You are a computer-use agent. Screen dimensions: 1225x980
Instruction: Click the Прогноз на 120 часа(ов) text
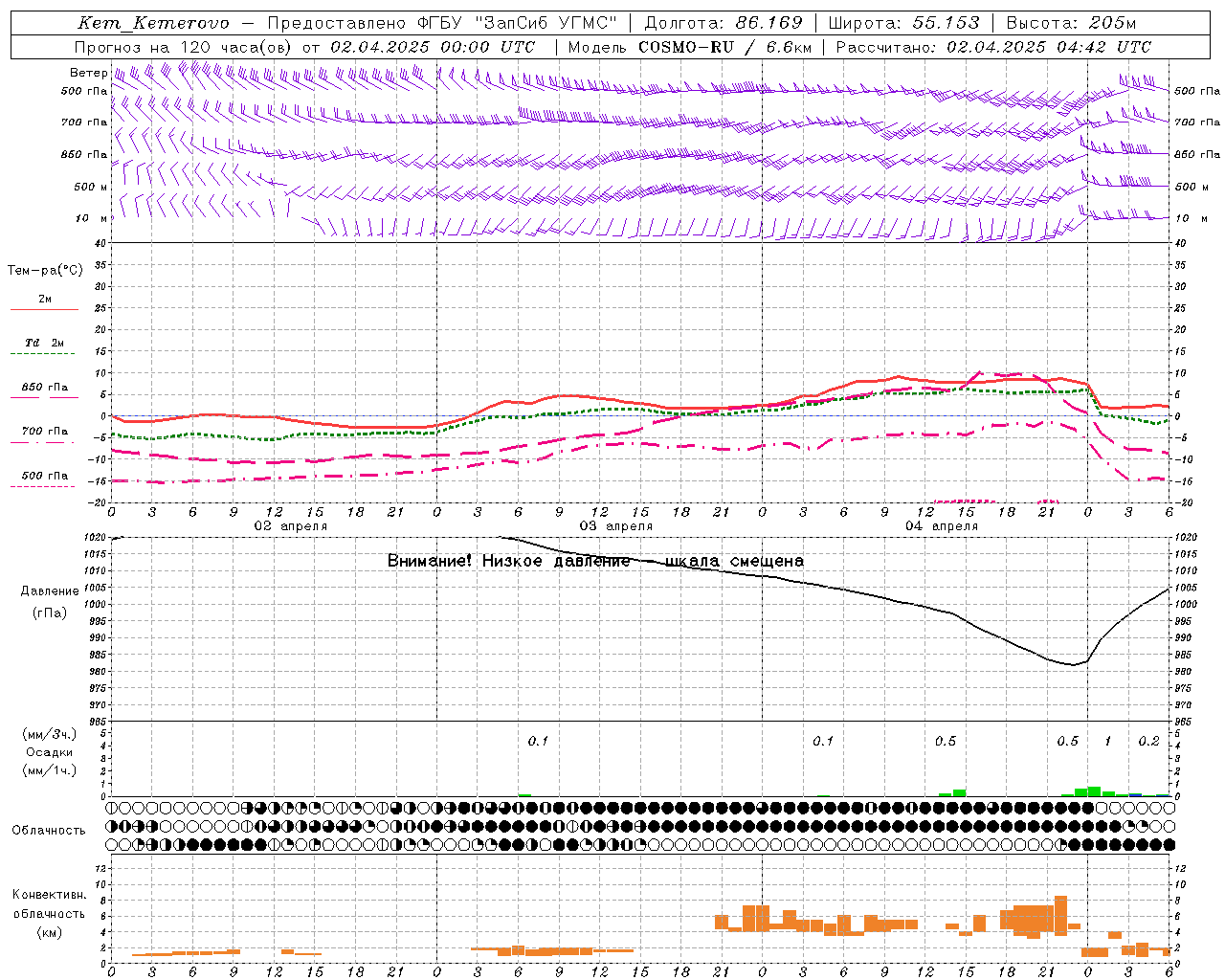click(185, 47)
